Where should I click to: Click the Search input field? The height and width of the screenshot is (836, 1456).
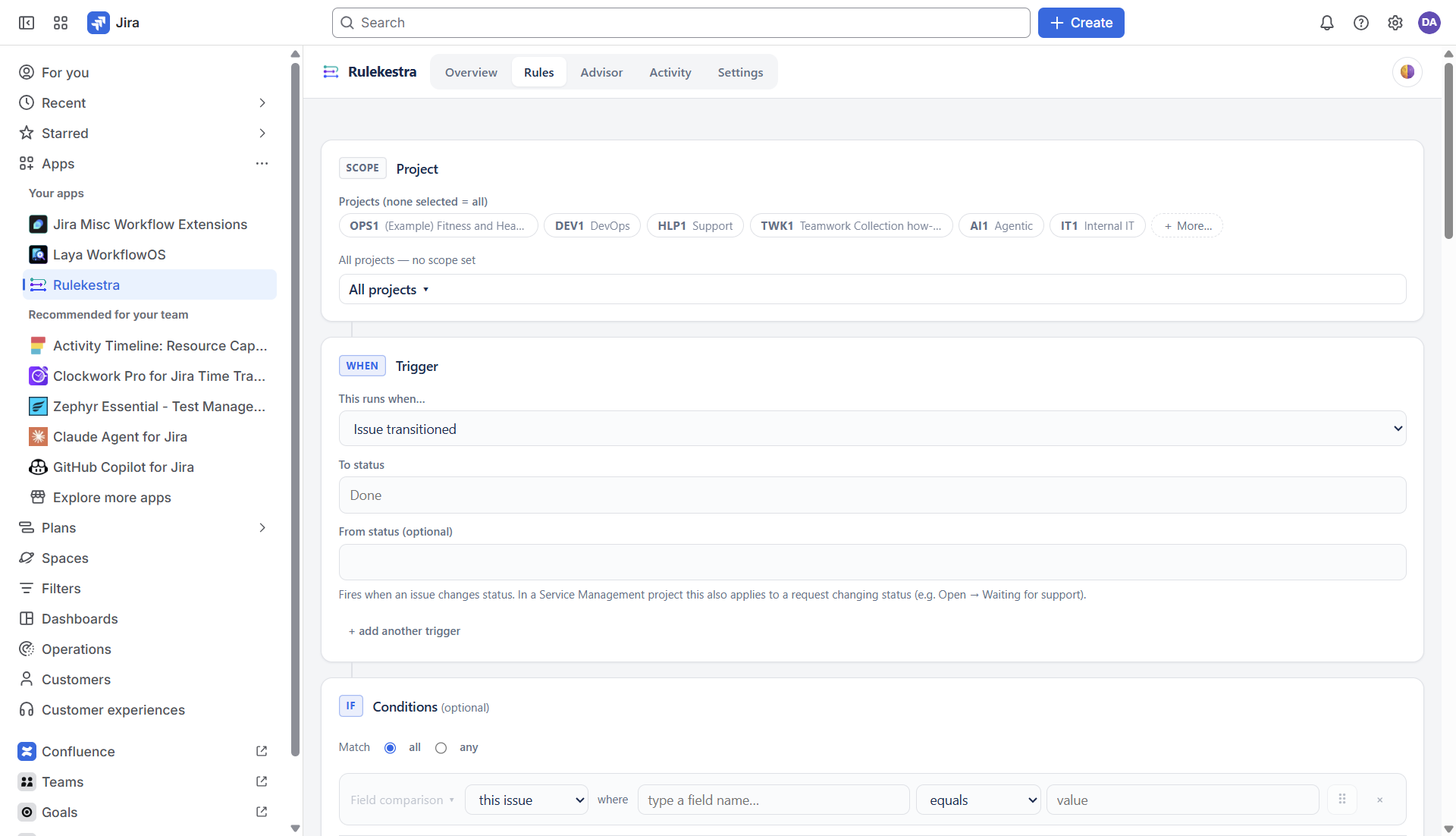point(681,23)
